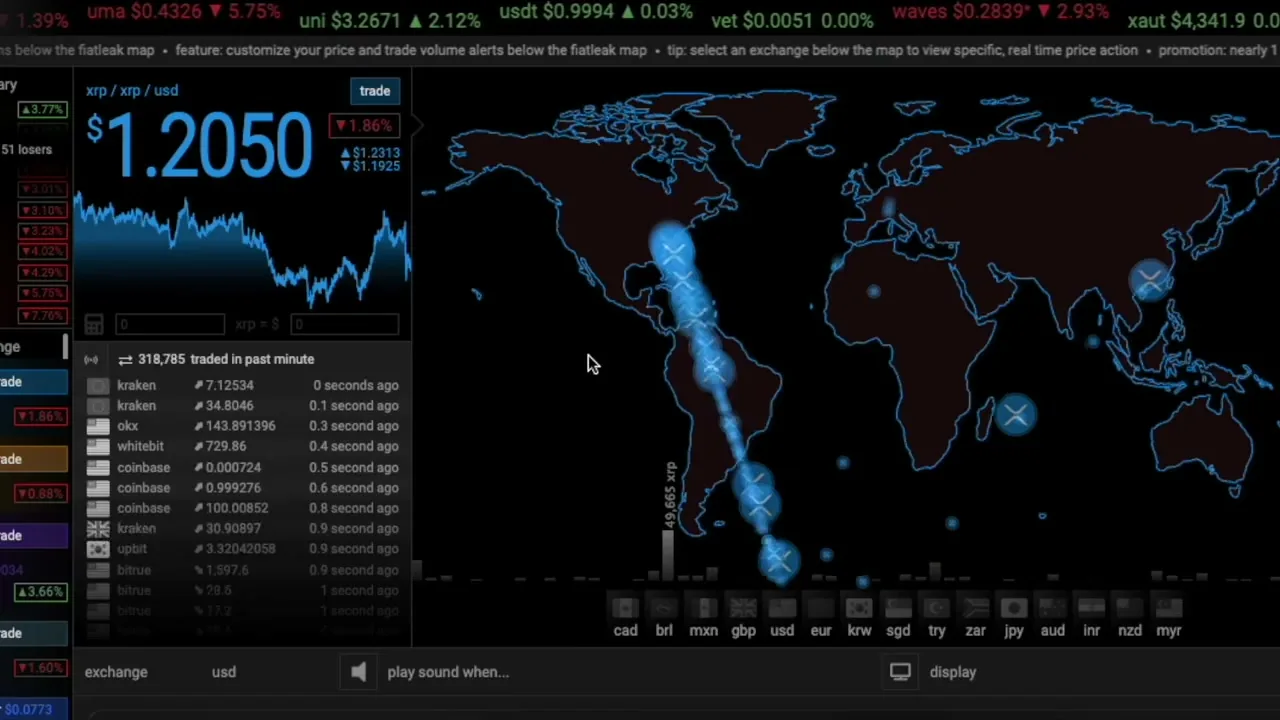Click the '318,785 traded in past minute' text
This screenshot has width=1280, height=720.
[226, 359]
